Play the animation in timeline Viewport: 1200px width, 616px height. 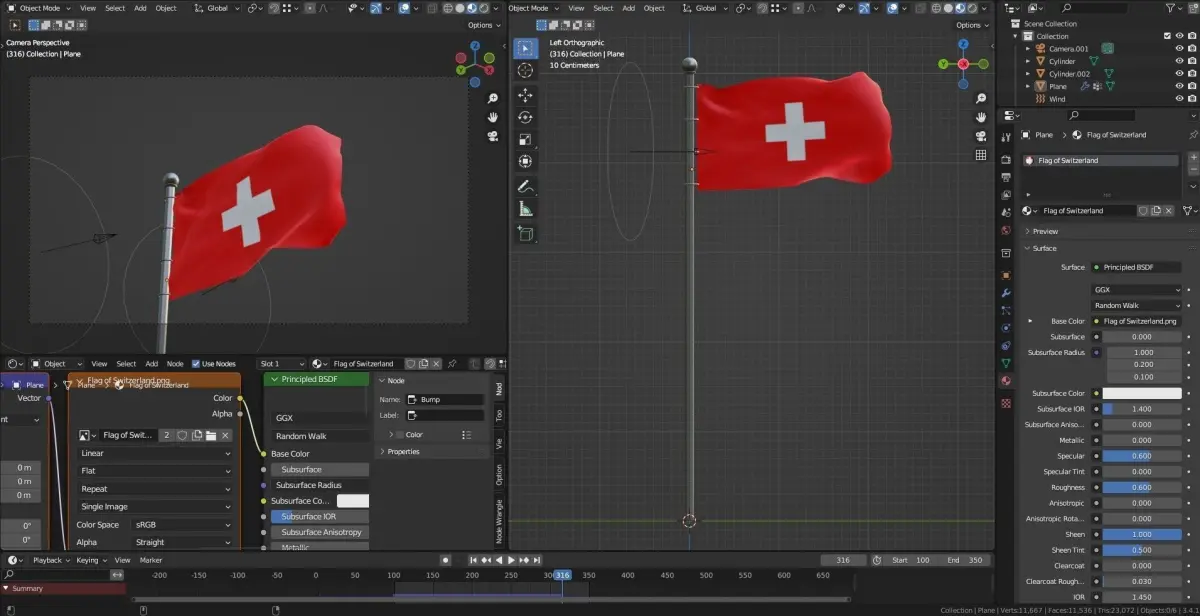511,560
